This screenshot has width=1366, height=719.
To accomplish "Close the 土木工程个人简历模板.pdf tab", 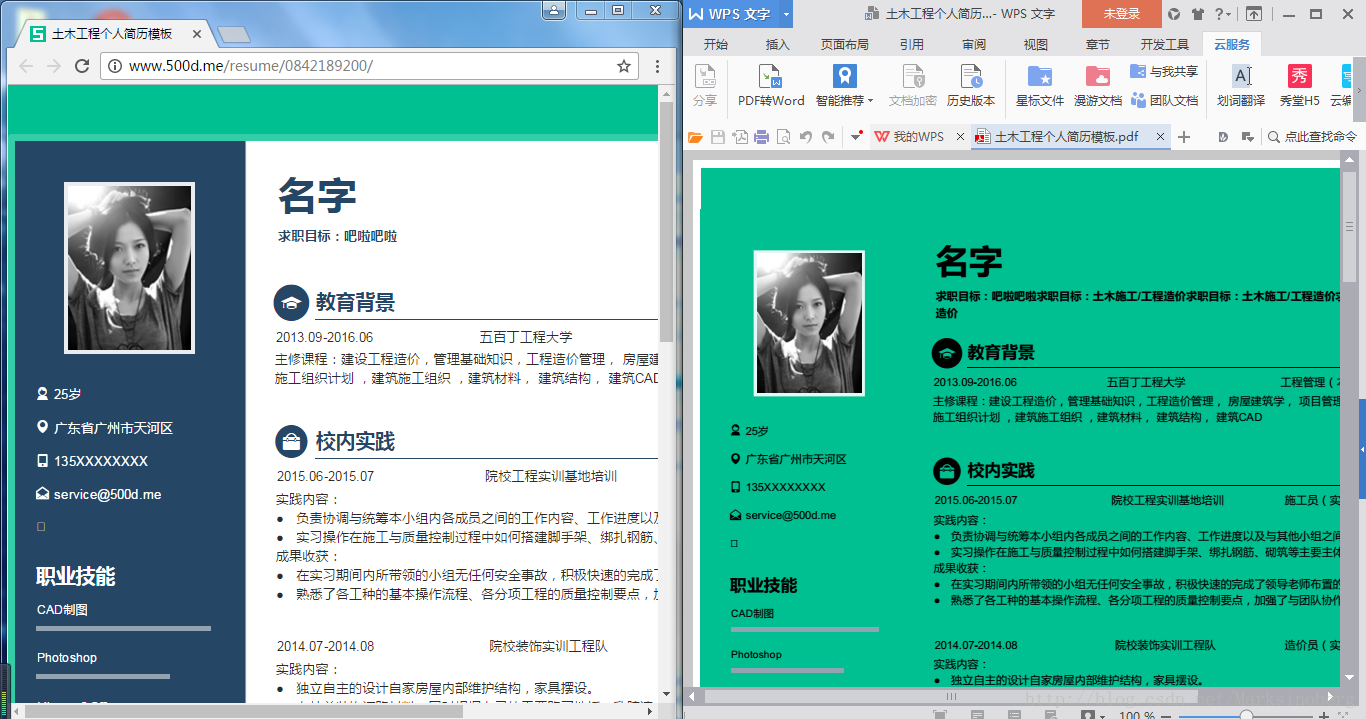I will 1161,137.
